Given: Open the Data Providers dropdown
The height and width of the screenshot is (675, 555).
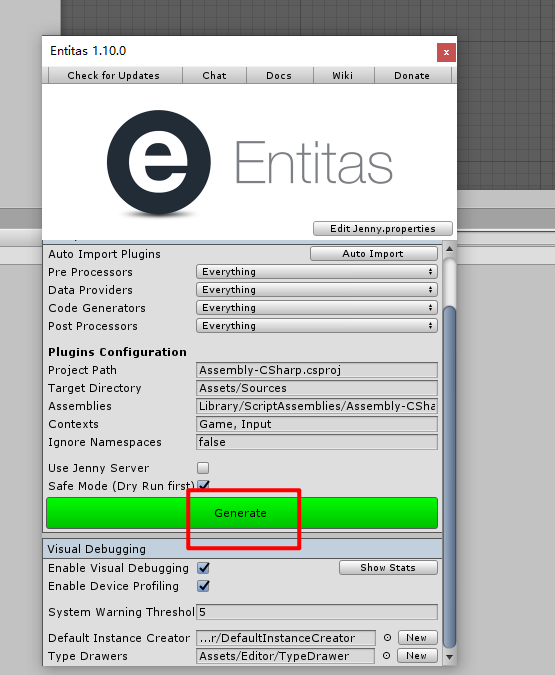Looking at the screenshot, I should (x=317, y=290).
